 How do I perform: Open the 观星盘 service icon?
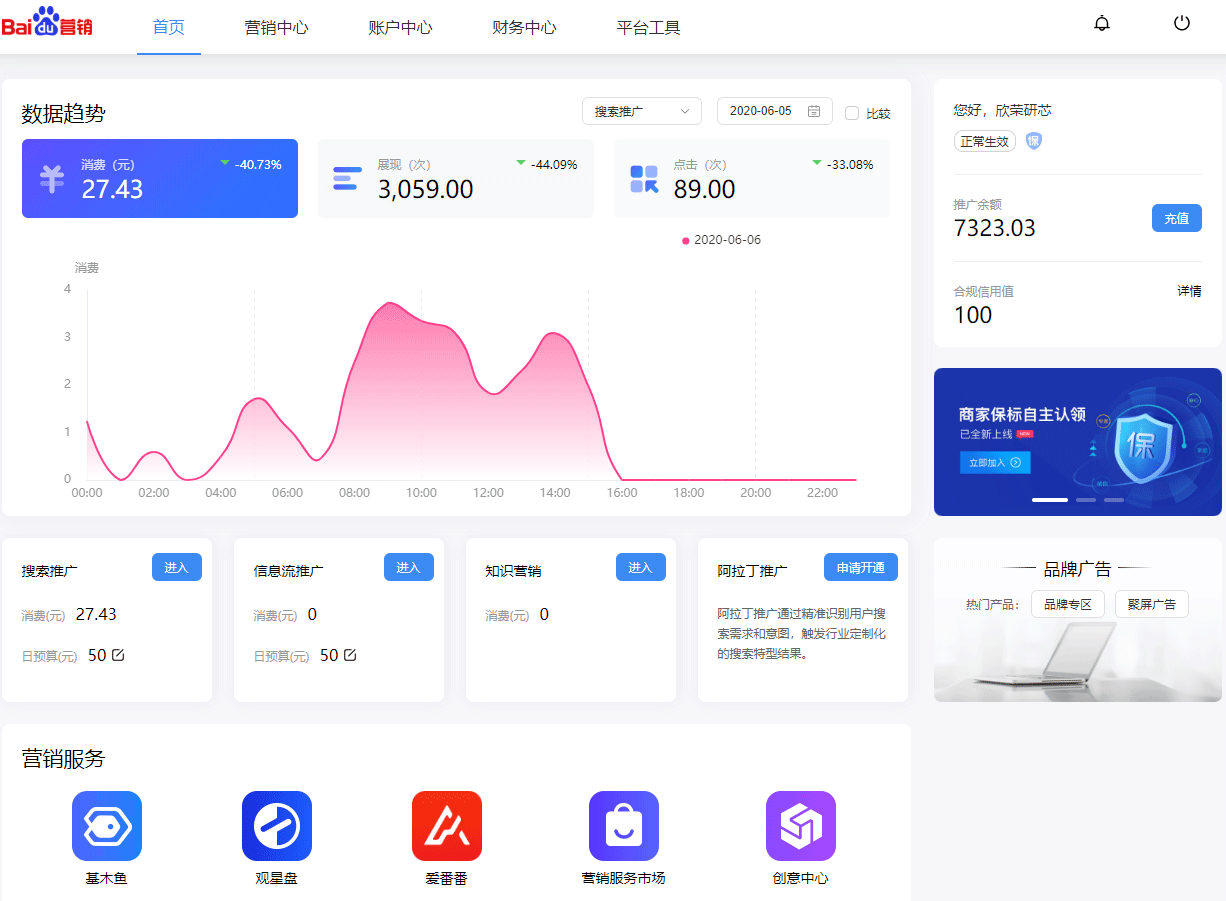(277, 826)
